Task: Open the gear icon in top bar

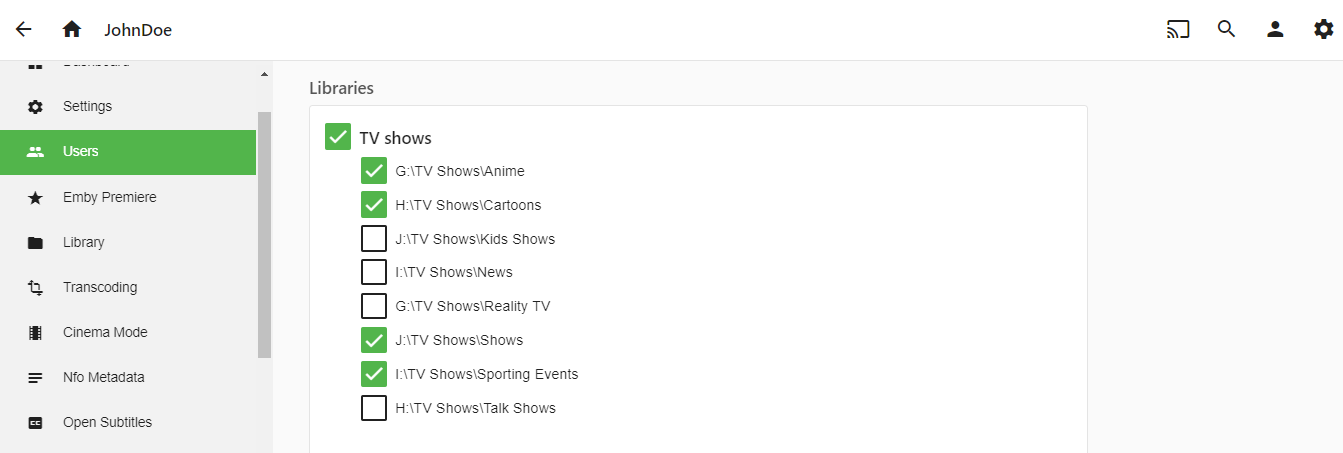Action: coord(1323,30)
